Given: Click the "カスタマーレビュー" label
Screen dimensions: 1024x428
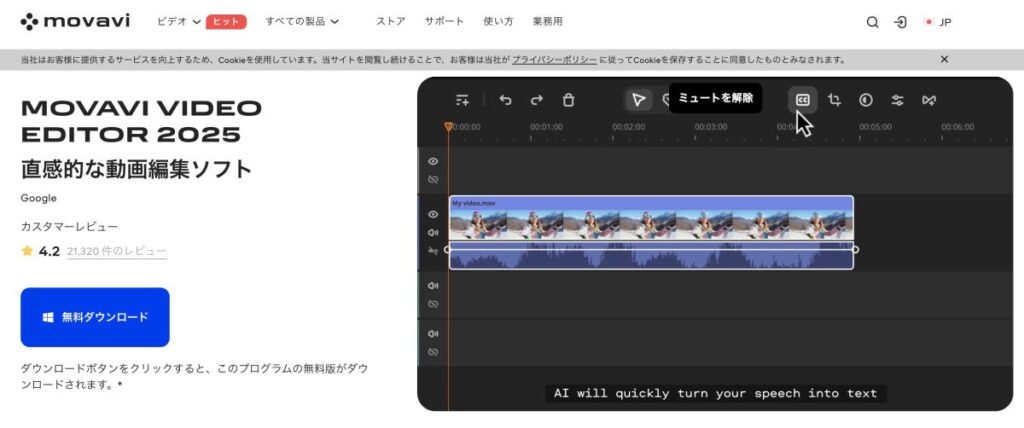Looking at the screenshot, I should point(69,227).
